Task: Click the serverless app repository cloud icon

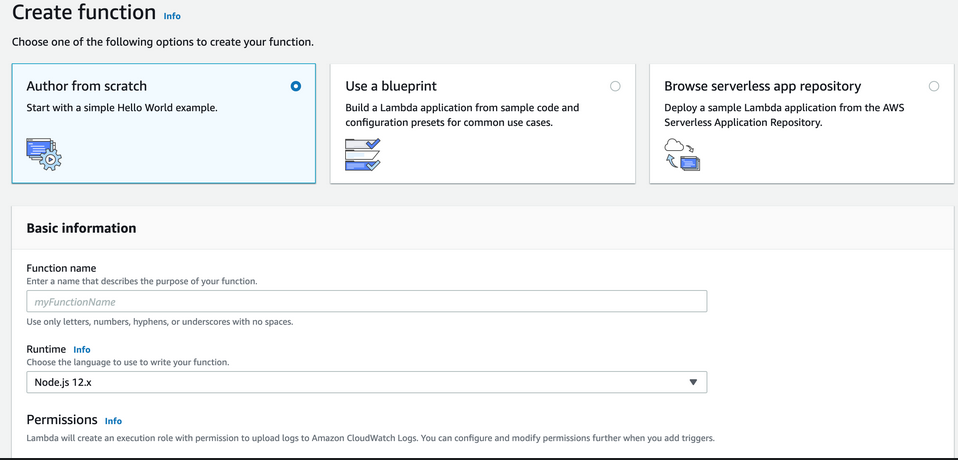Action: pos(682,154)
